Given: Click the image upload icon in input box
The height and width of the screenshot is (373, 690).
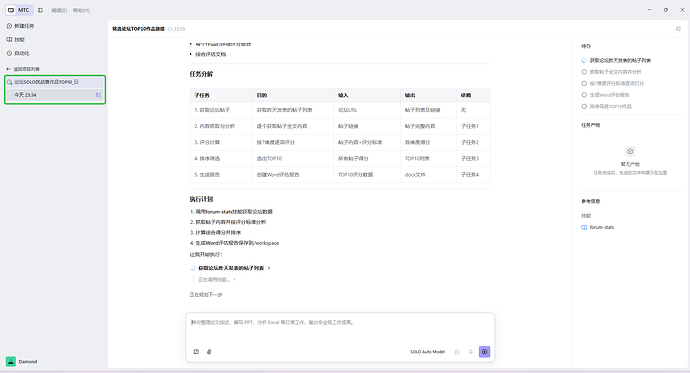Looking at the screenshot, I should click(196, 351).
